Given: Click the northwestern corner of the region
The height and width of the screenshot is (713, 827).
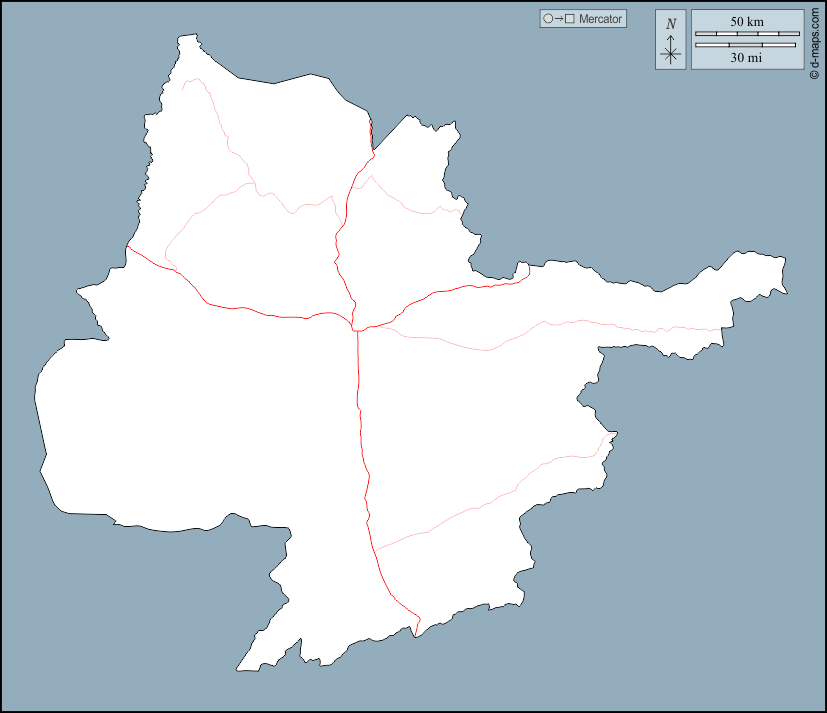Looking at the screenshot, I should (182, 38).
